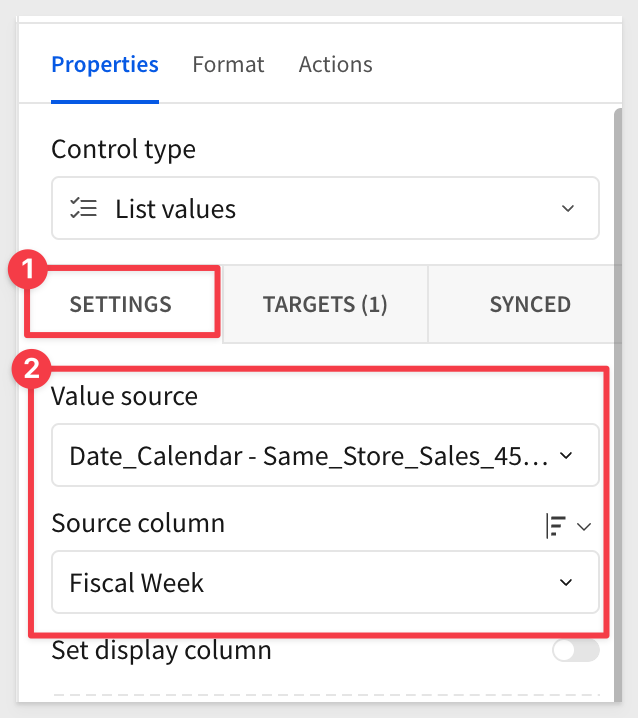Select the Properties tab

click(x=105, y=65)
